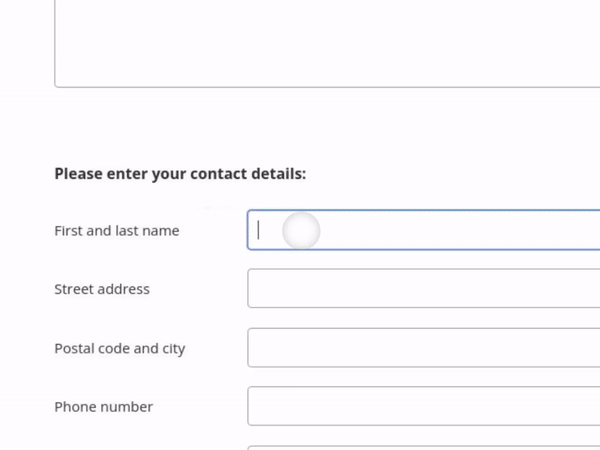The height and width of the screenshot is (450, 600).
Task: Click the "Street address" label text
Action: click(101, 289)
